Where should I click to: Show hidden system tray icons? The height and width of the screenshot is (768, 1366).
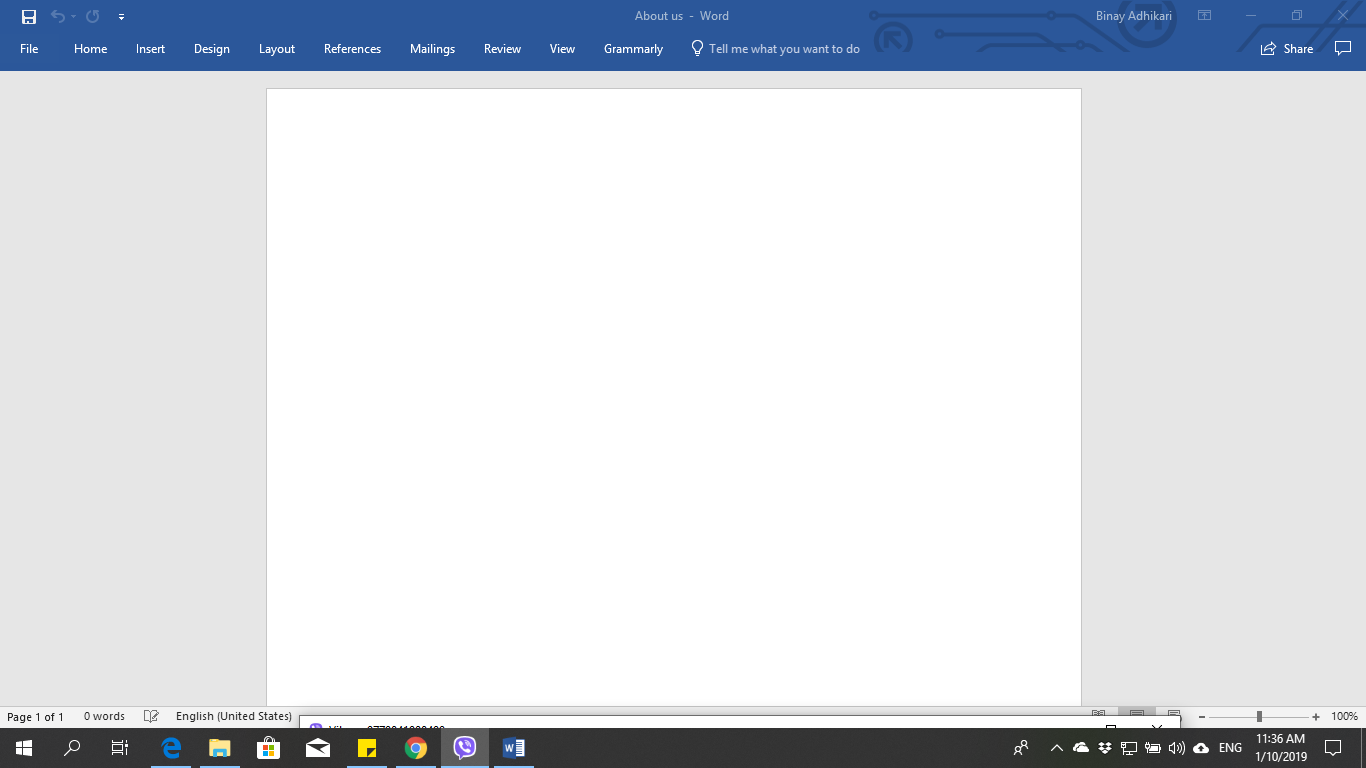pos(1056,748)
